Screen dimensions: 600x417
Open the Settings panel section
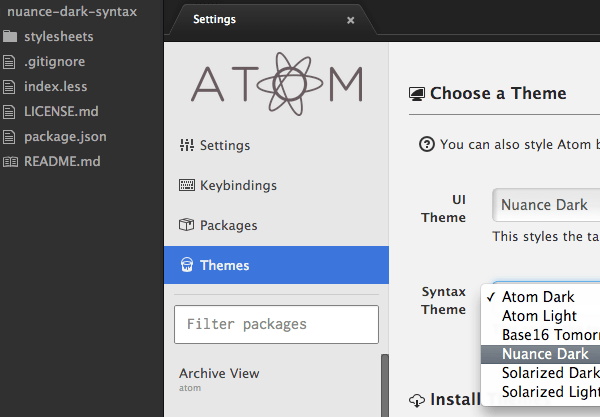[225, 145]
